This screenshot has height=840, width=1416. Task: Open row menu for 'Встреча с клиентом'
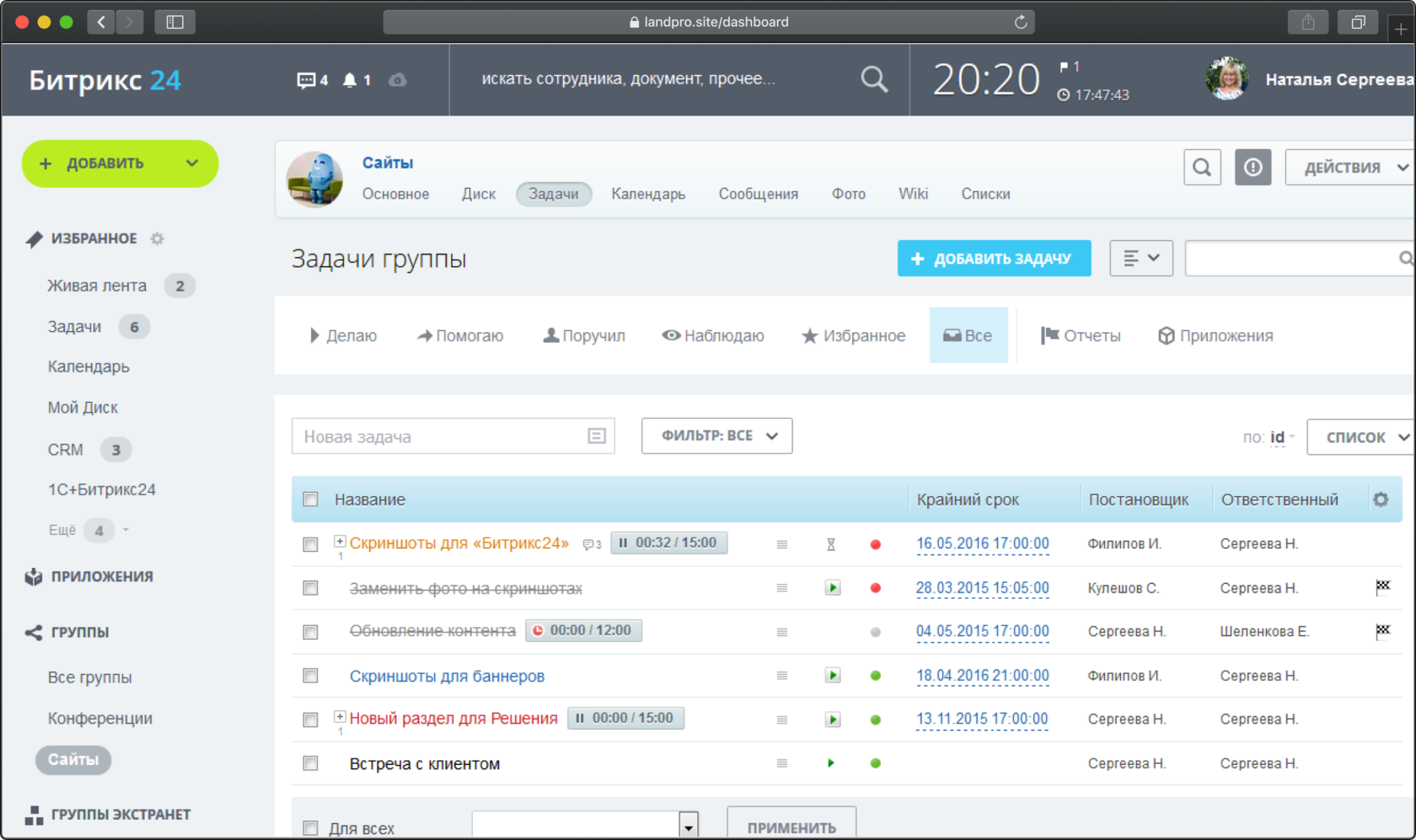[782, 763]
